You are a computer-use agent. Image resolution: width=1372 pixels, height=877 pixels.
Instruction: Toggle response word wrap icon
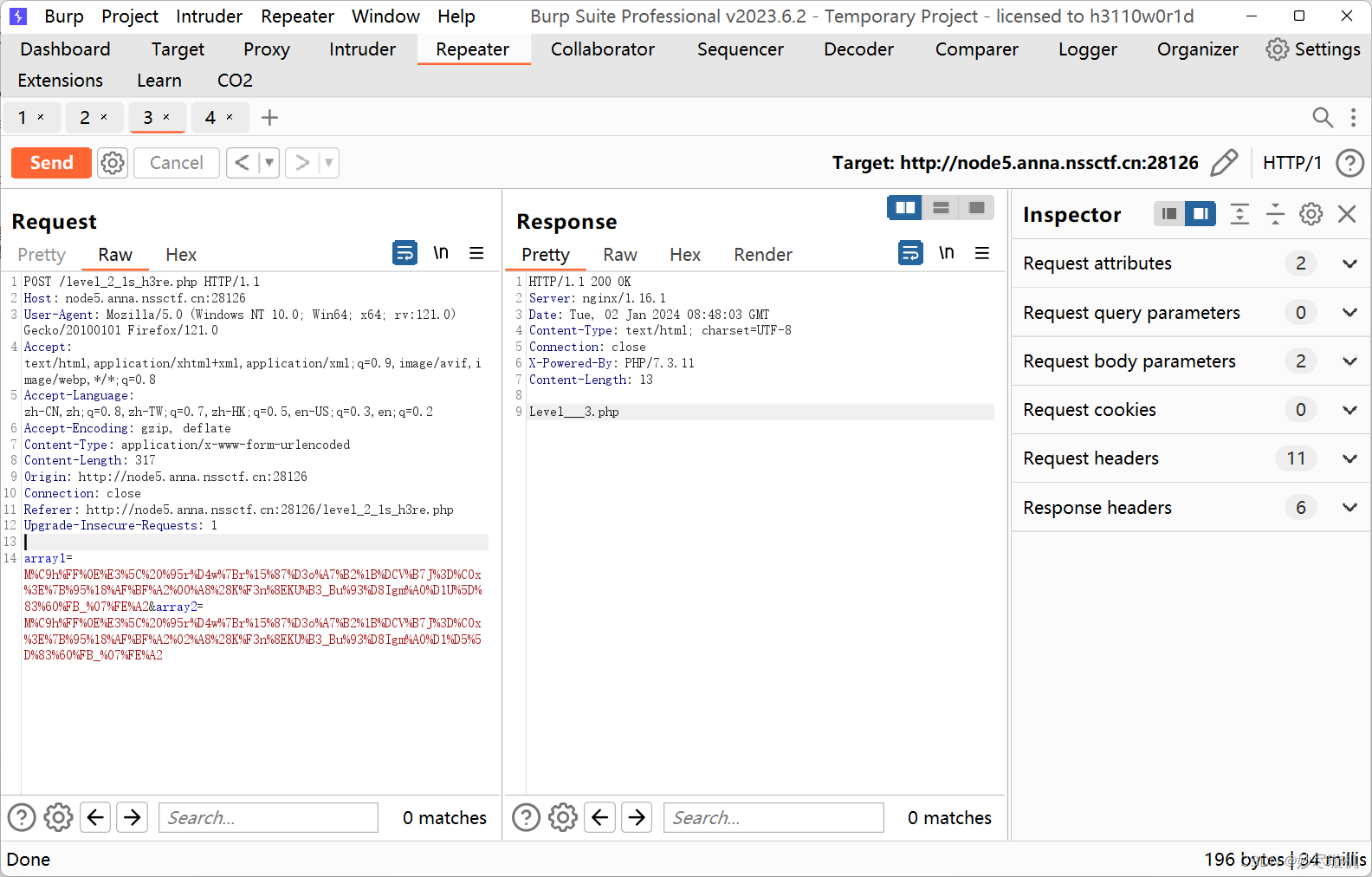pos(910,253)
